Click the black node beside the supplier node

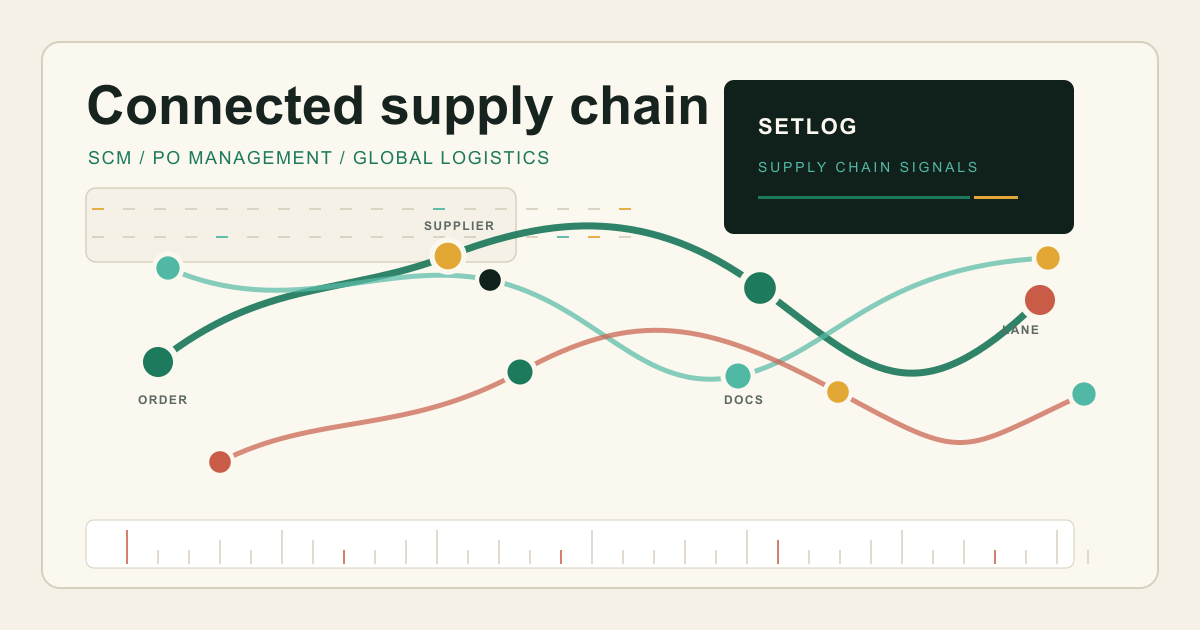tap(490, 280)
